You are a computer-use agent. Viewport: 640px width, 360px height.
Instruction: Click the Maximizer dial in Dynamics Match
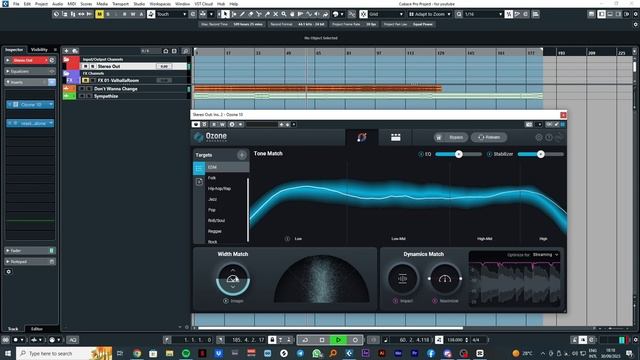[x=445, y=279]
